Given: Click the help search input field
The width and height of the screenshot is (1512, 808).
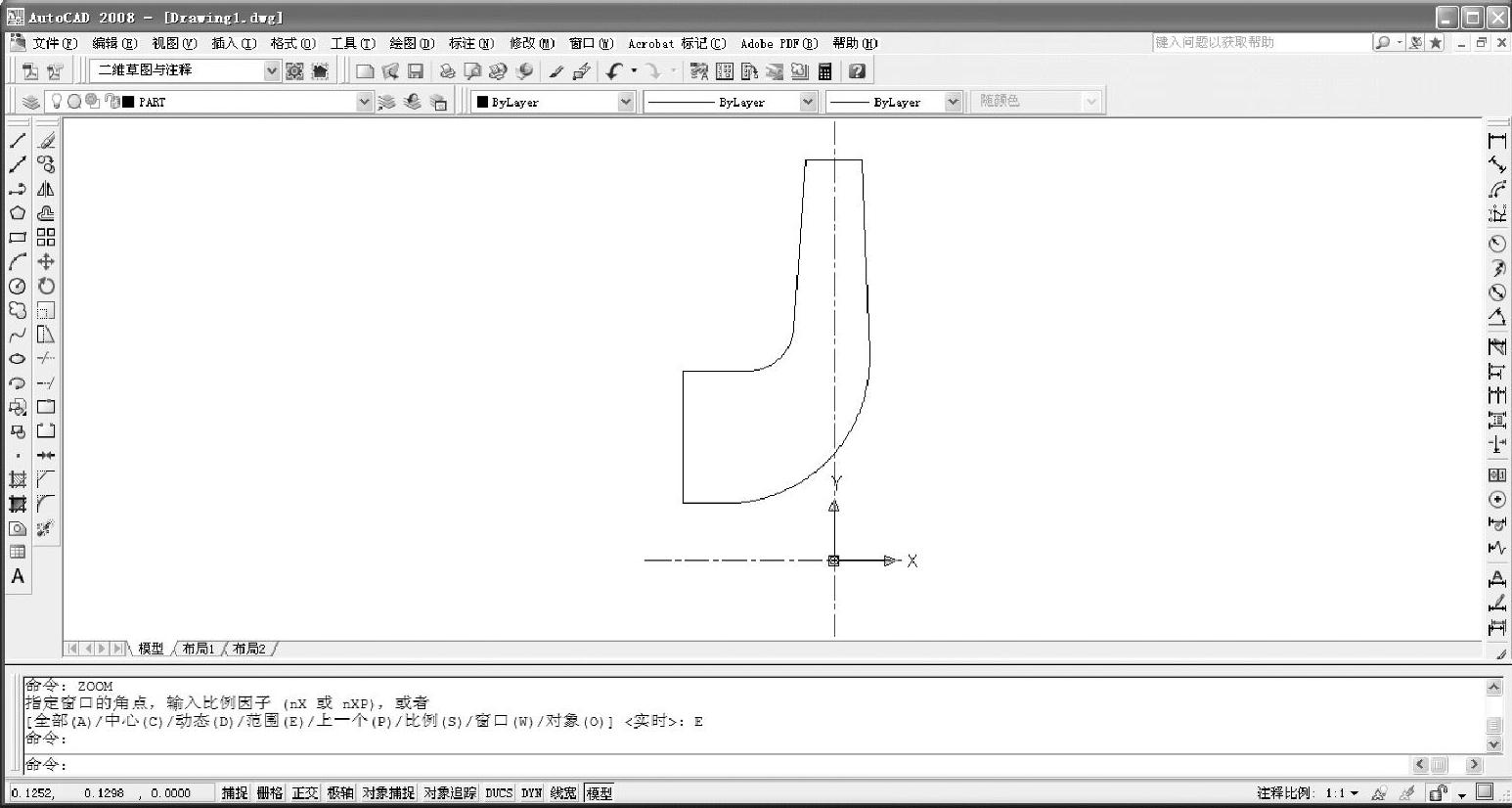Looking at the screenshot, I should click(x=1260, y=42).
